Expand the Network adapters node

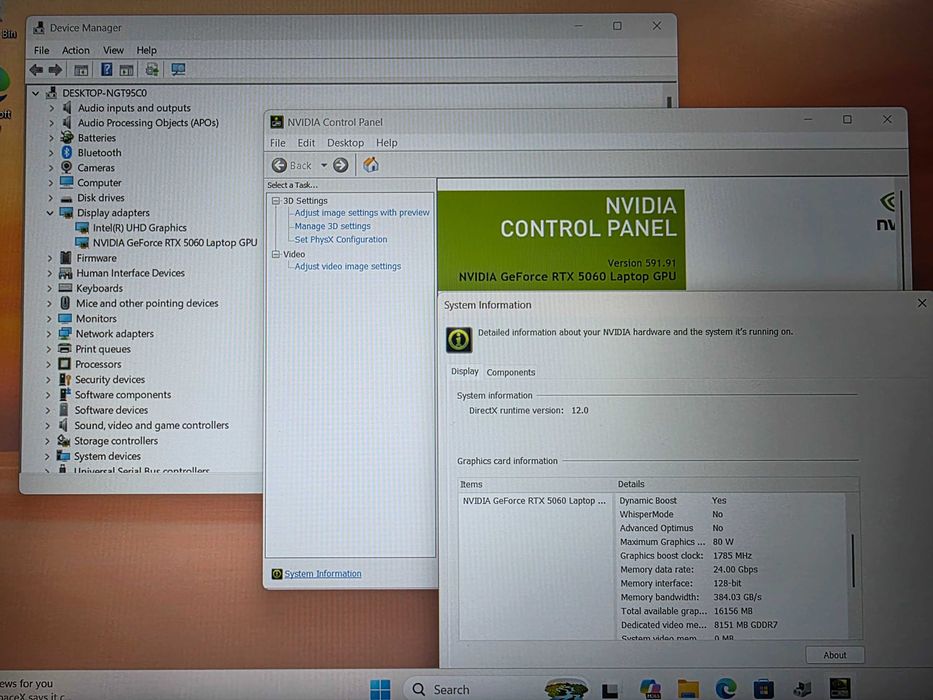click(x=49, y=334)
